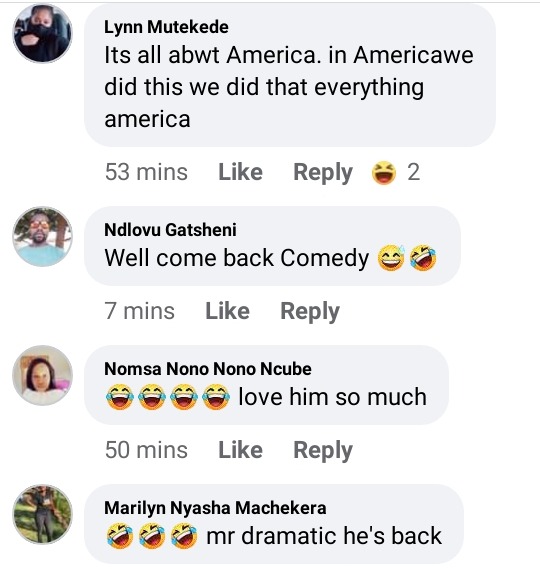Open Lynn Mutekede's profile picture
The image size is (540, 569).
point(43,33)
